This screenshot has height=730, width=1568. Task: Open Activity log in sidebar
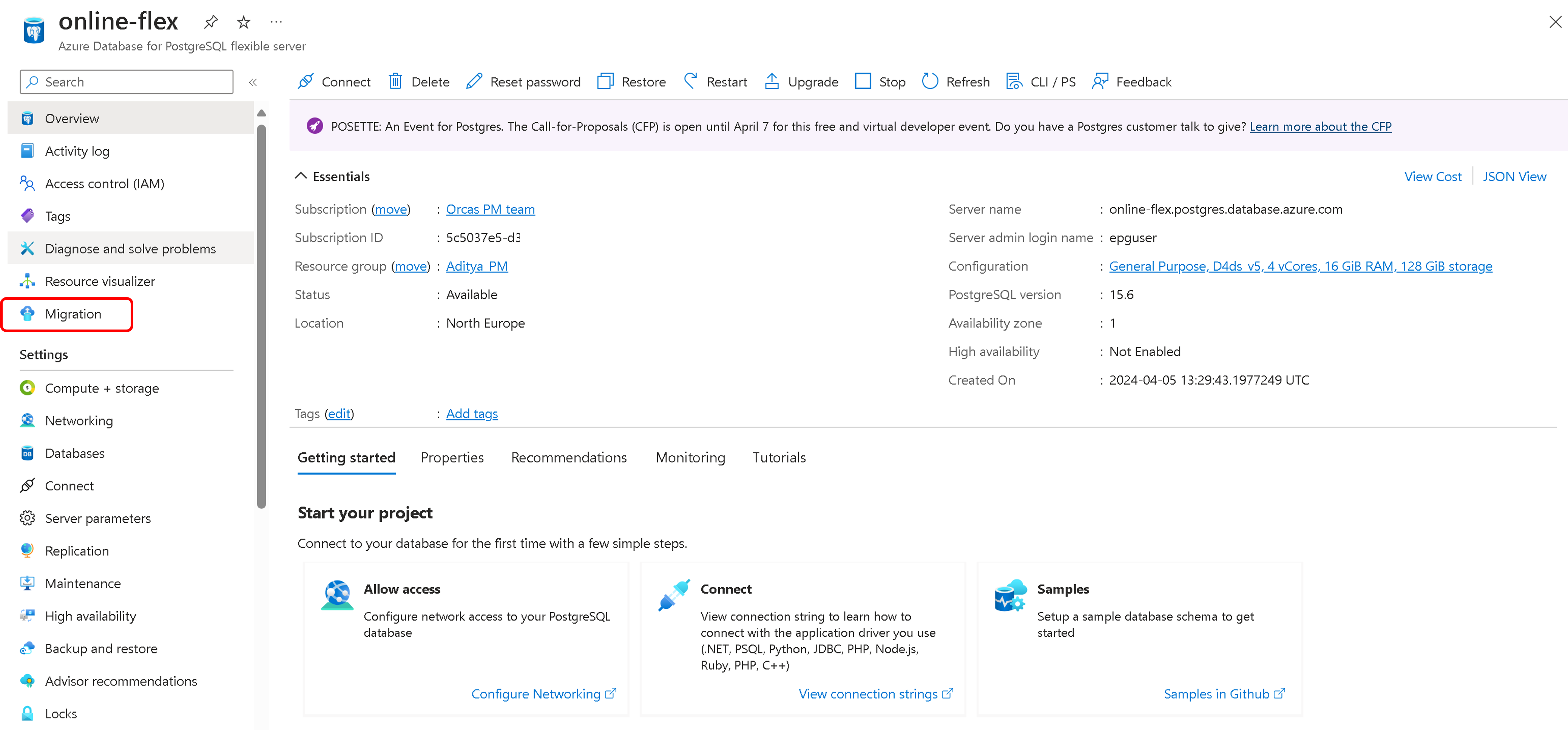(130, 151)
